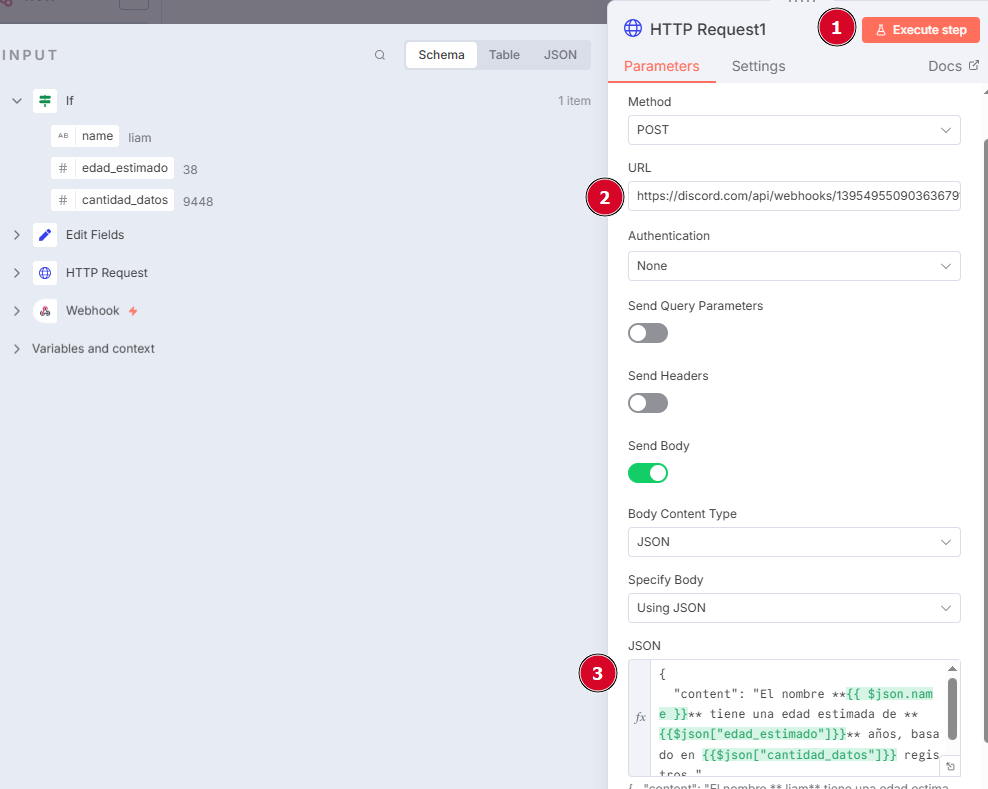Click the value "liam" next to name

139,137
